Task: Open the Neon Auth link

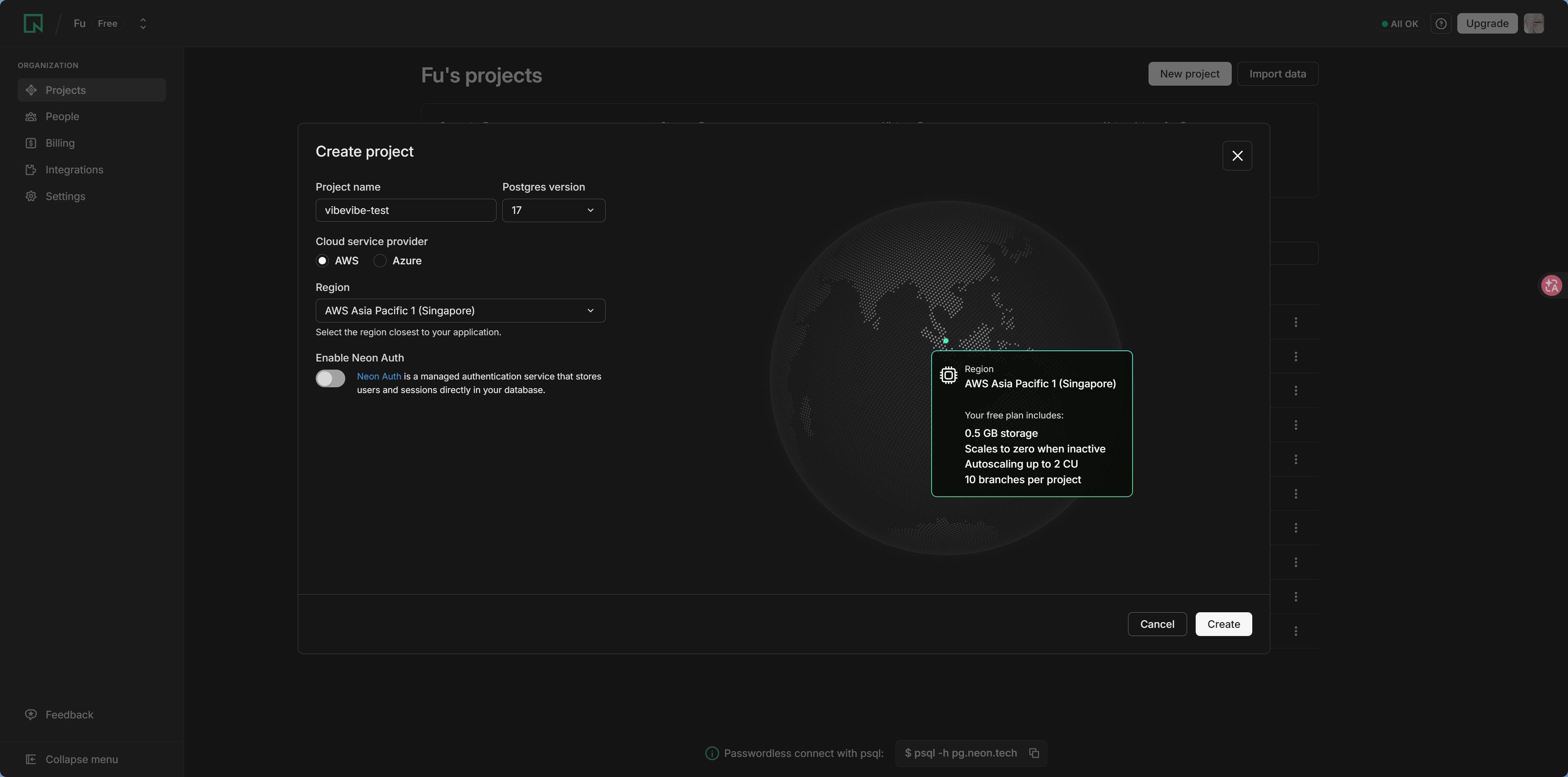Action: (378, 377)
